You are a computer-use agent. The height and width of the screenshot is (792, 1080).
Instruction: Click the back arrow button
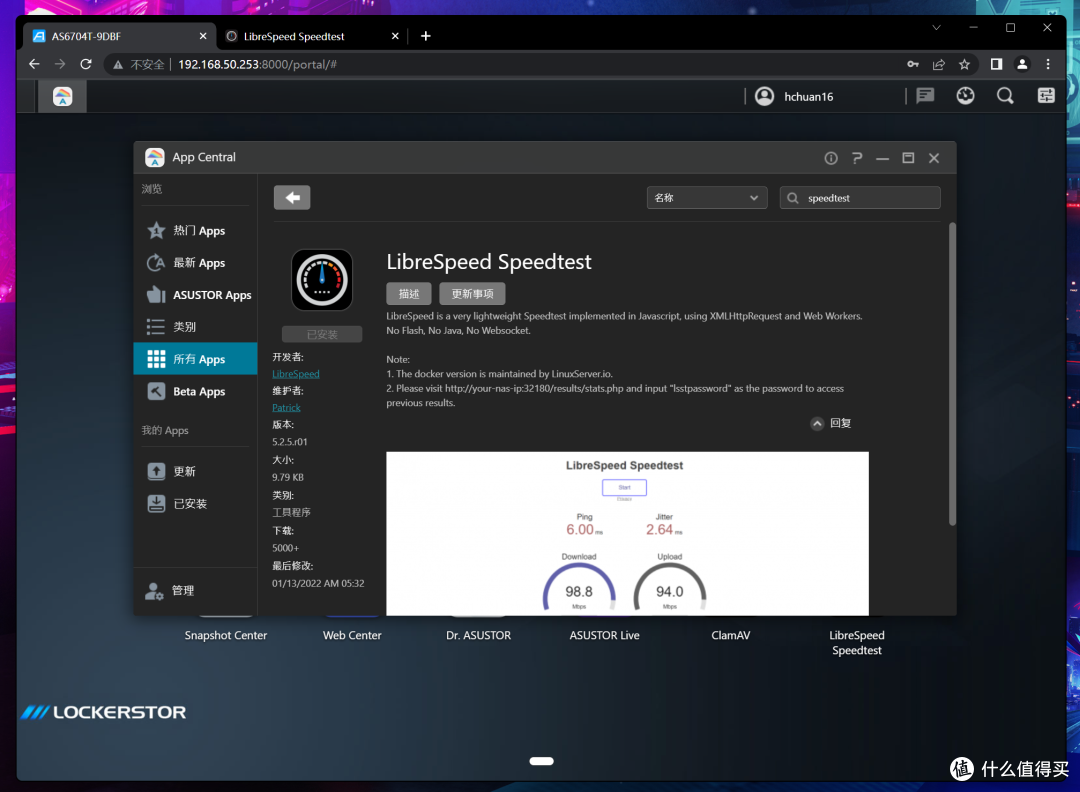click(x=292, y=198)
